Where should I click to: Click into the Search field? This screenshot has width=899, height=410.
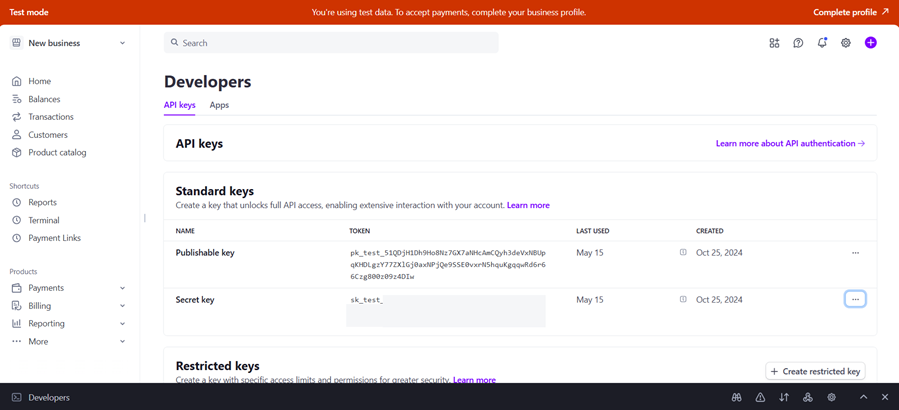coord(331,43)
